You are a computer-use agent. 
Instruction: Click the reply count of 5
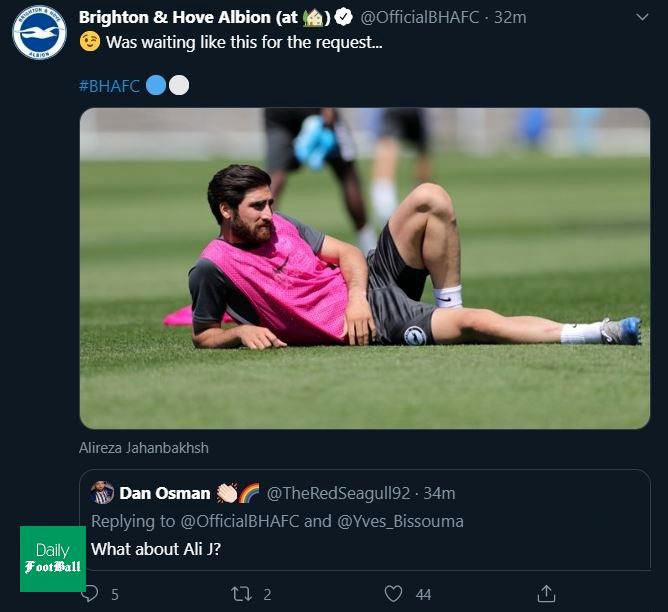(x=115, y=594)
